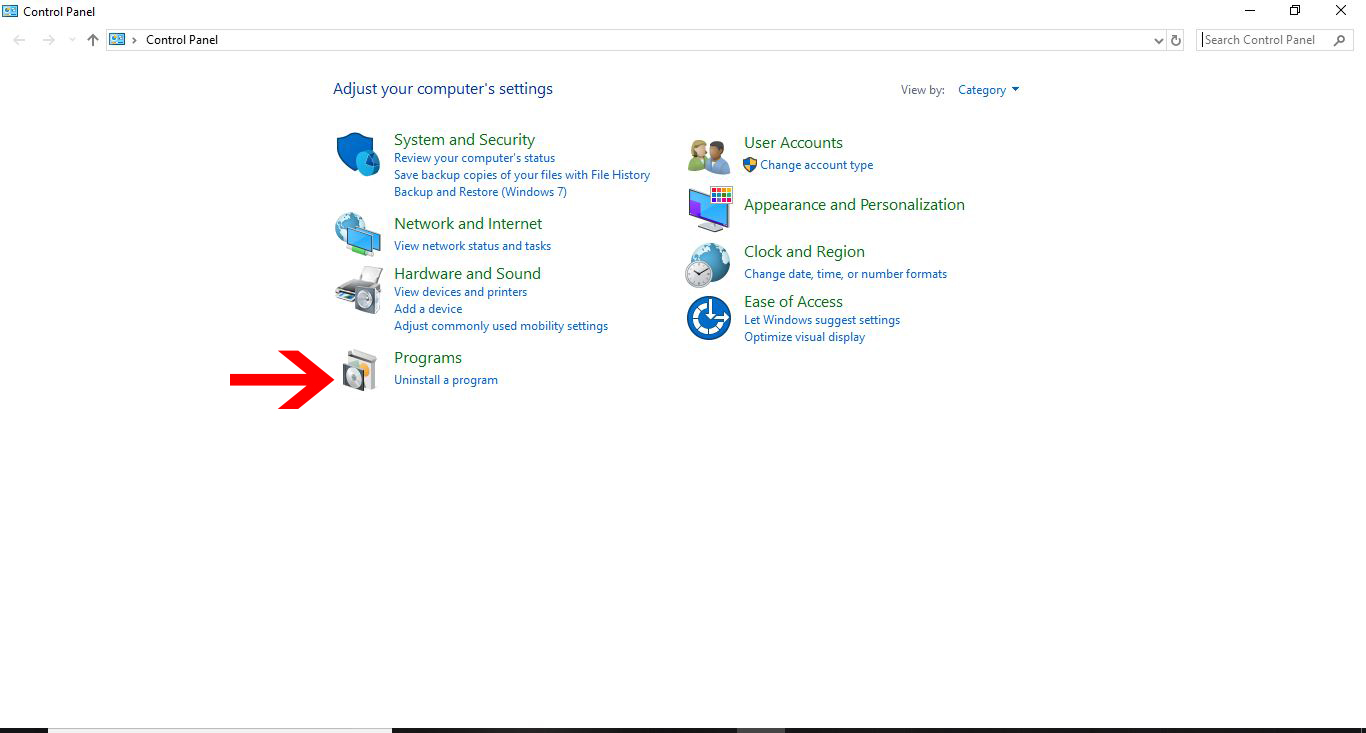Open Clock and Region heading
1366x733 pixels.
pyautogui.click(x=804, y=252)
